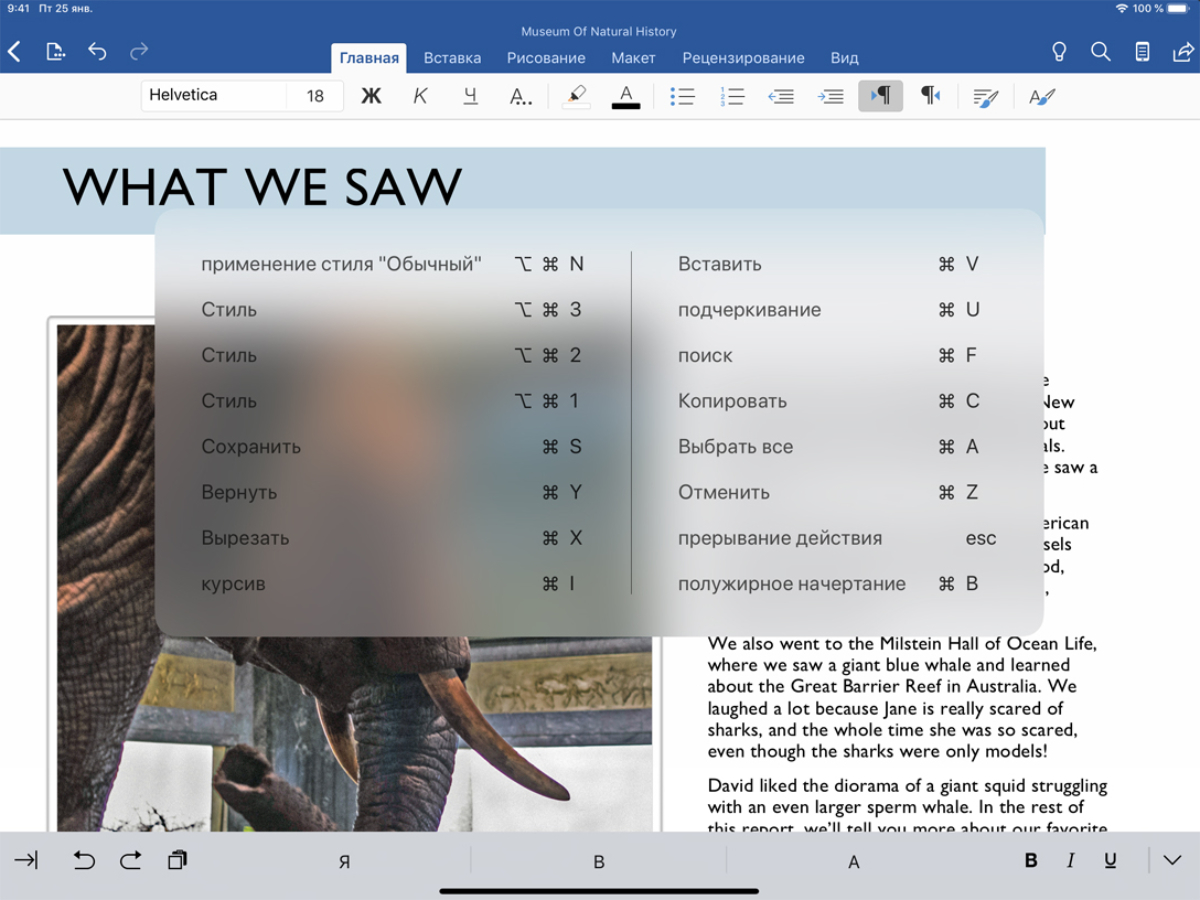The height and width of the screenshot is (900, 1200).
Task: Open the search magnifier icon
Action: [1100, 52]
